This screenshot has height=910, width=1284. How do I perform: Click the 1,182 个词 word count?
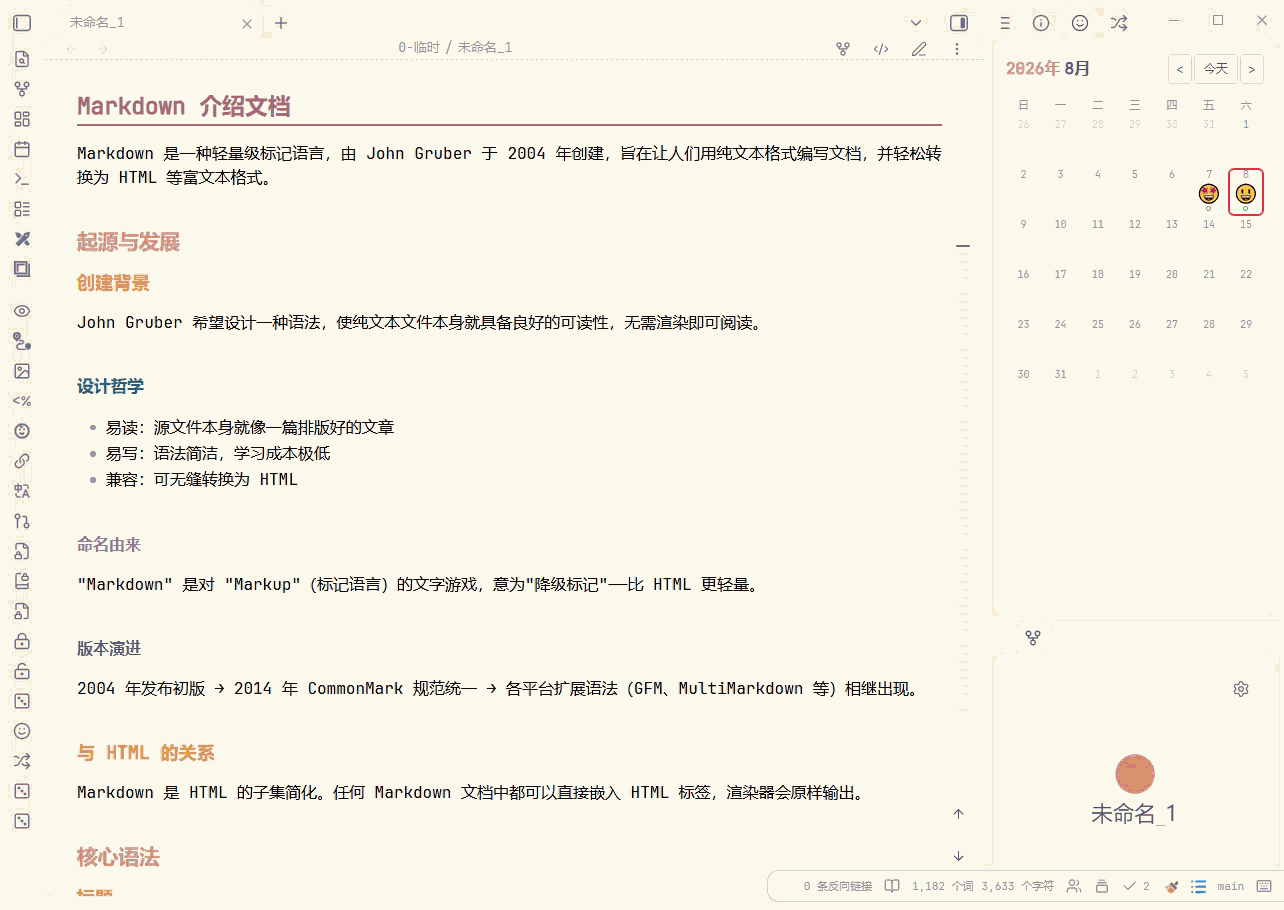pos(942,886)
